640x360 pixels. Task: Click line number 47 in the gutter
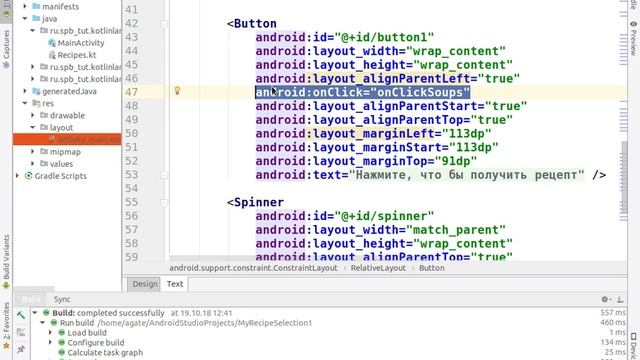click(131, 92)
